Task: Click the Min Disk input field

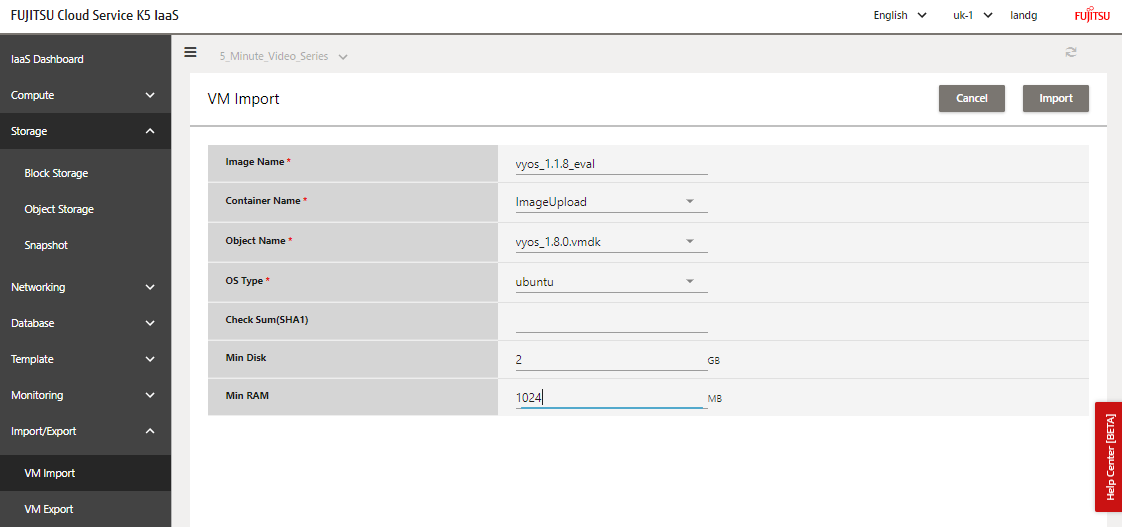Action: coord(611,360)
